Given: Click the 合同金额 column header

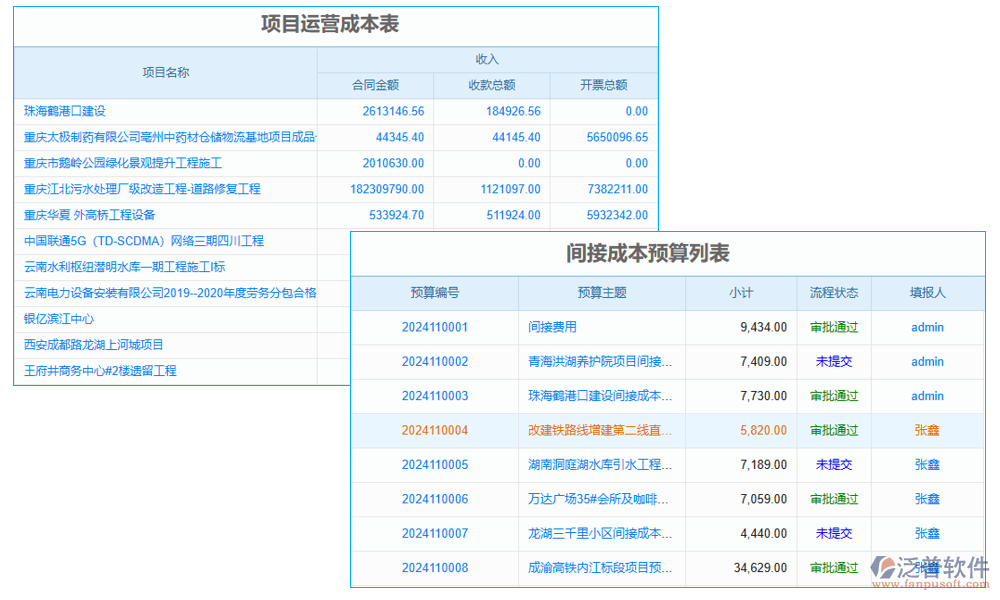Looking at the screenshot, I should pyautogui.click(x=375, y=85).
